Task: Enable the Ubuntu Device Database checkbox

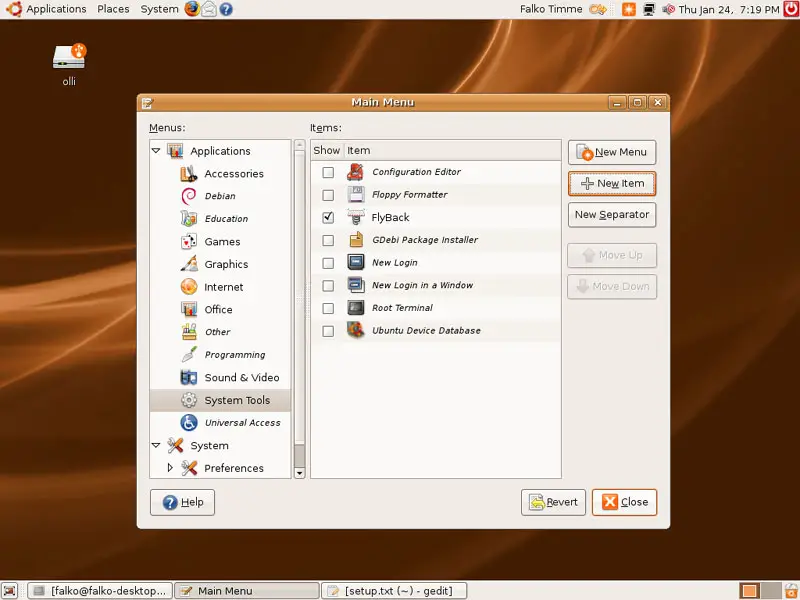Action: coord(328,331)
